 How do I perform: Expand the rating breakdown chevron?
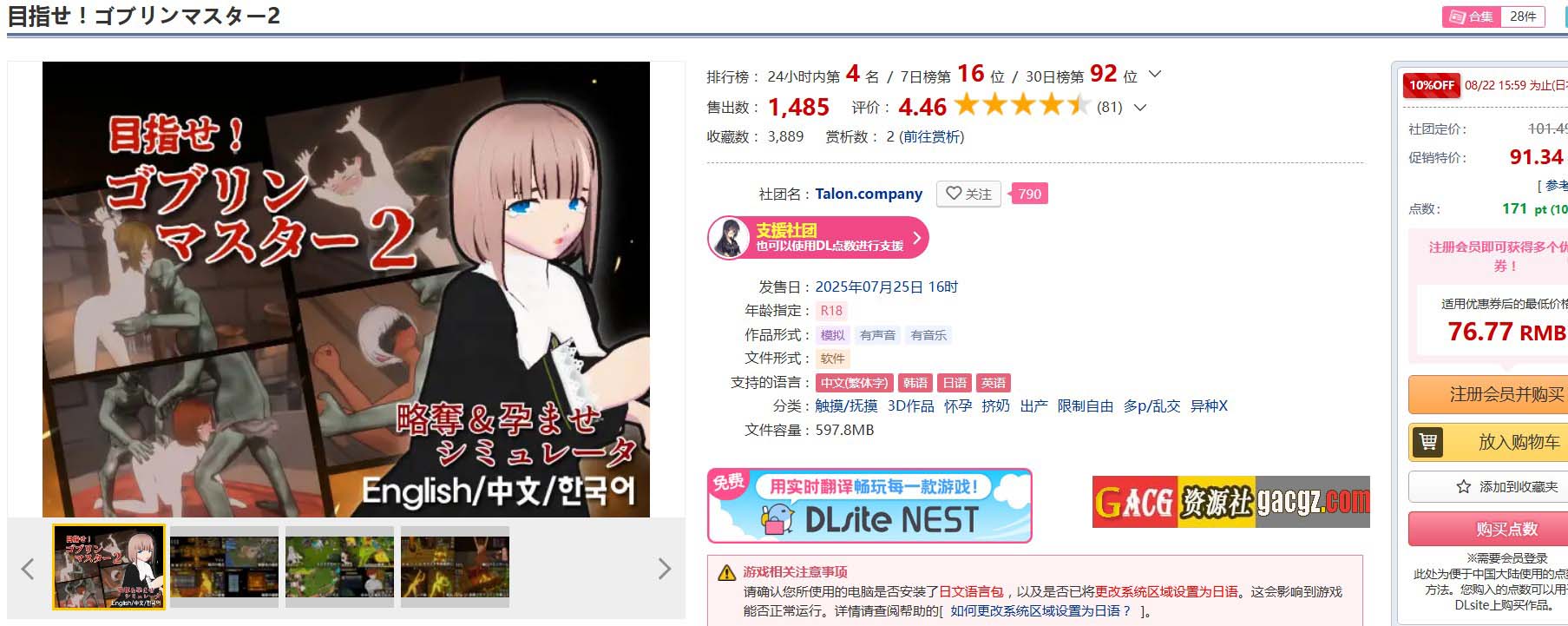pos(1140,108)
